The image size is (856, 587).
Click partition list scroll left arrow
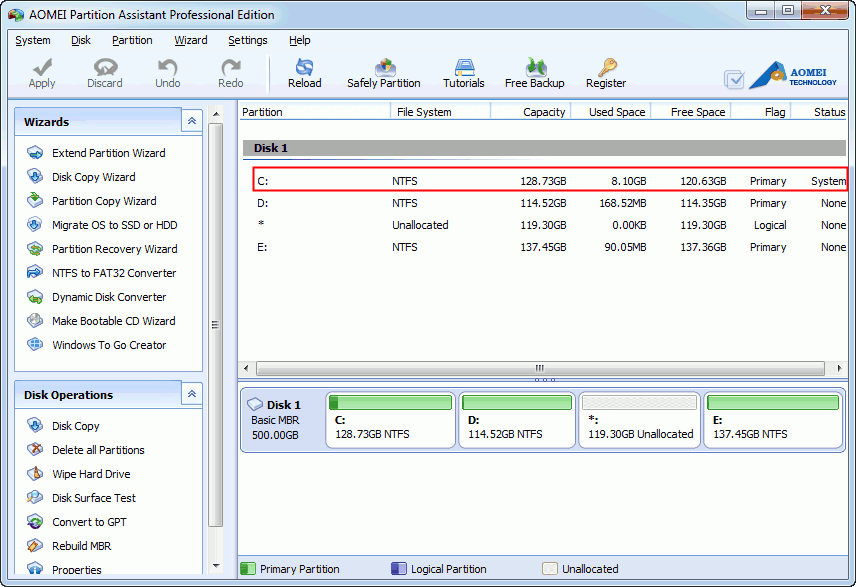coord(246,368)
